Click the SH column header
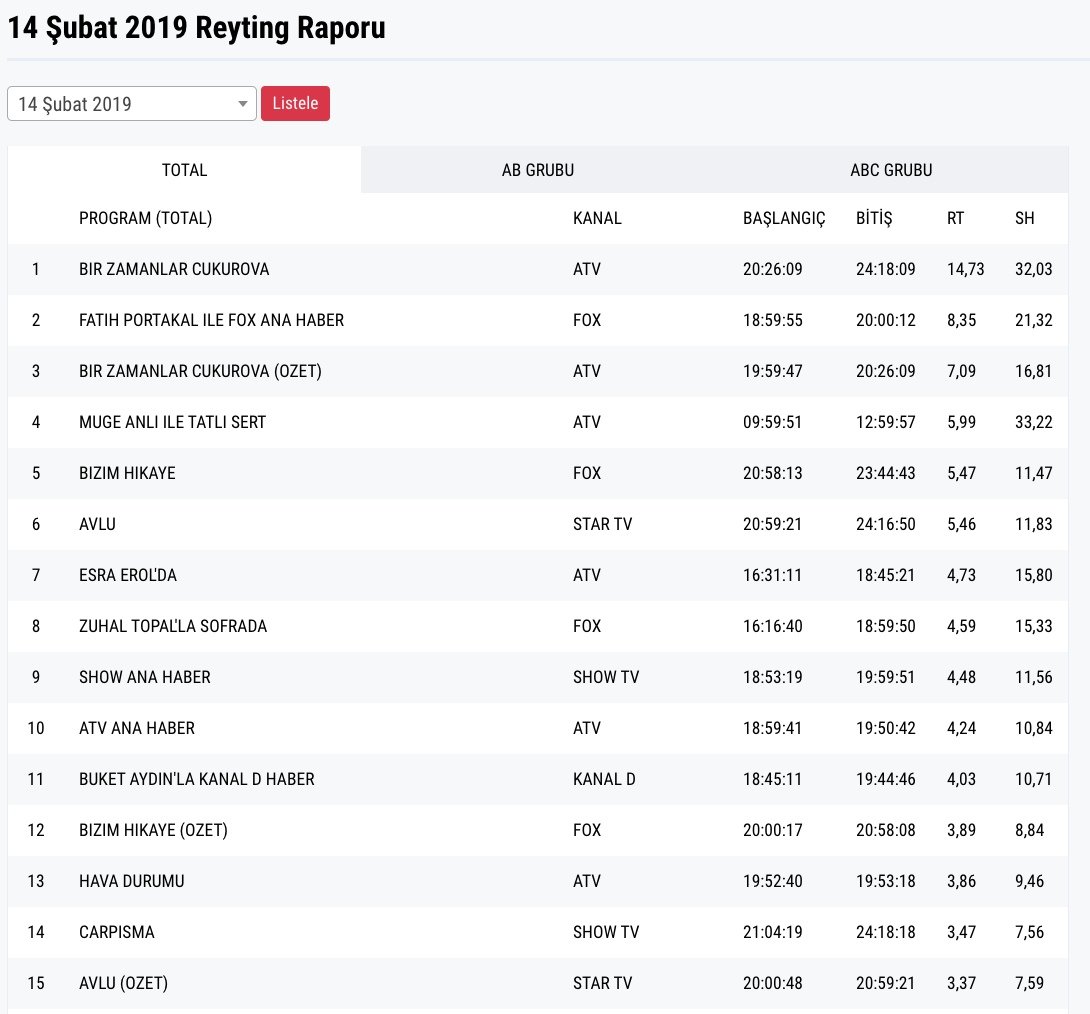The width and height of the screenshot is (1090, 1014). click(1024, 218)
